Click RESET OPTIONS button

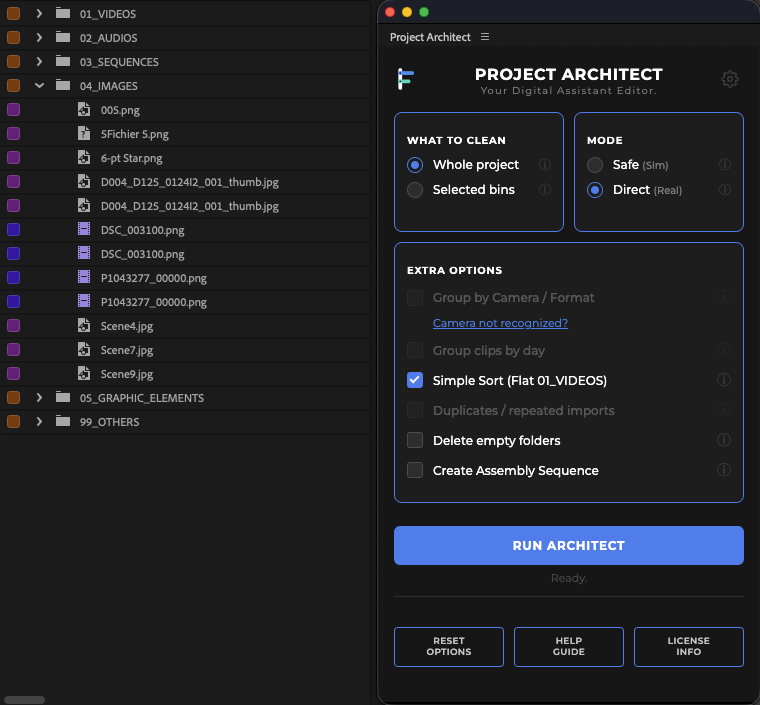449,646
